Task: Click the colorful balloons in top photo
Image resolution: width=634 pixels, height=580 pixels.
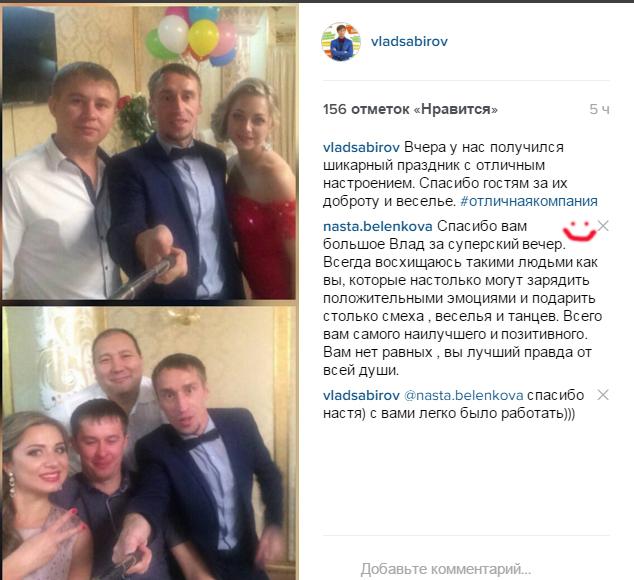Action: (192, 36)
